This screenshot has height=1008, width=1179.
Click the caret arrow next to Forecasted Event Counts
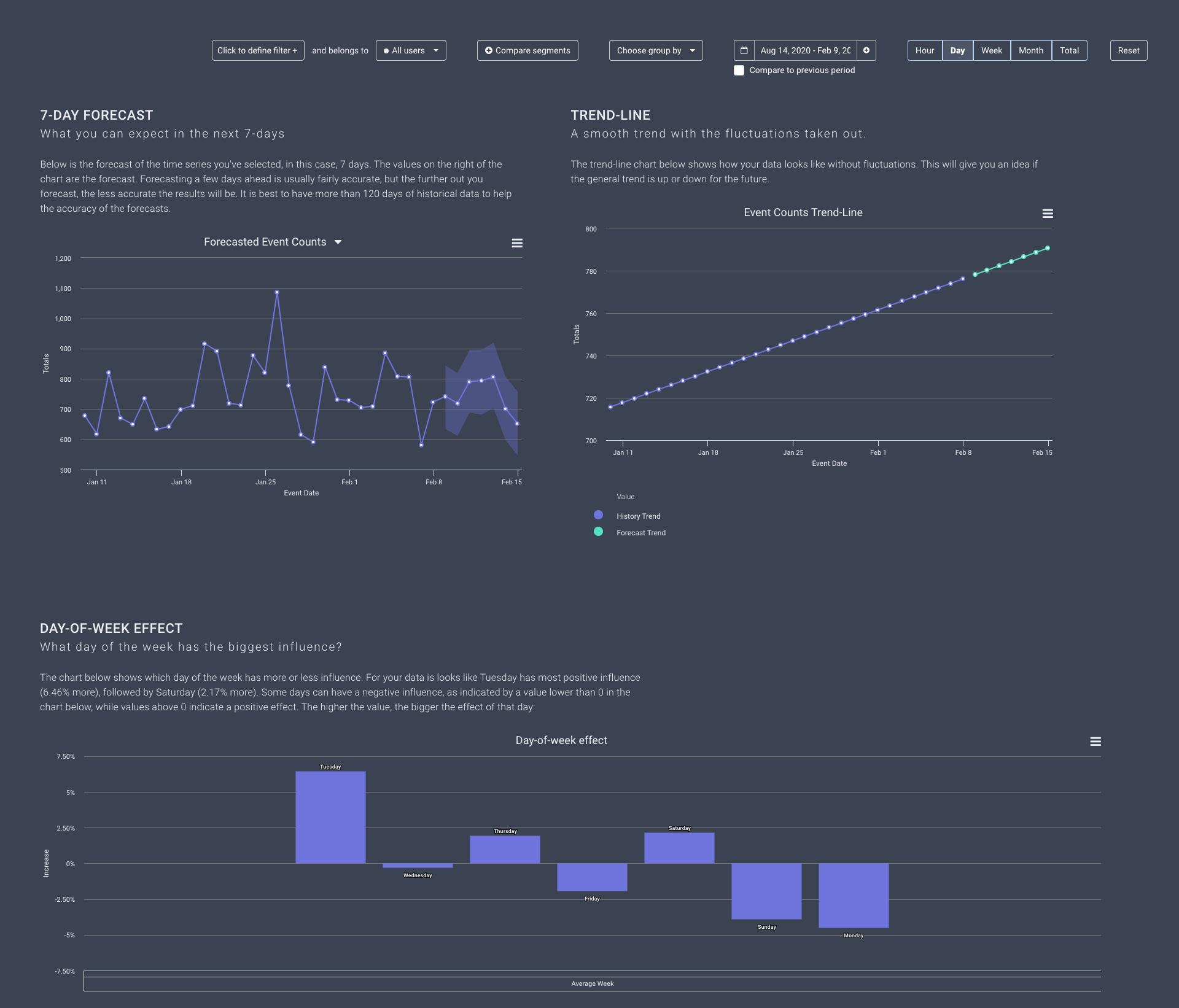click(x=338, y=242)
